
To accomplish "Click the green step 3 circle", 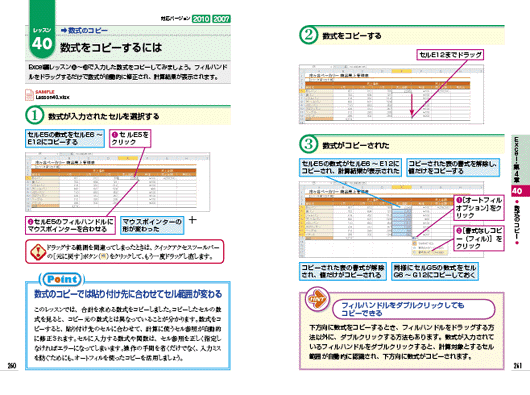I will pyautogui.click(x=308, y=144).
